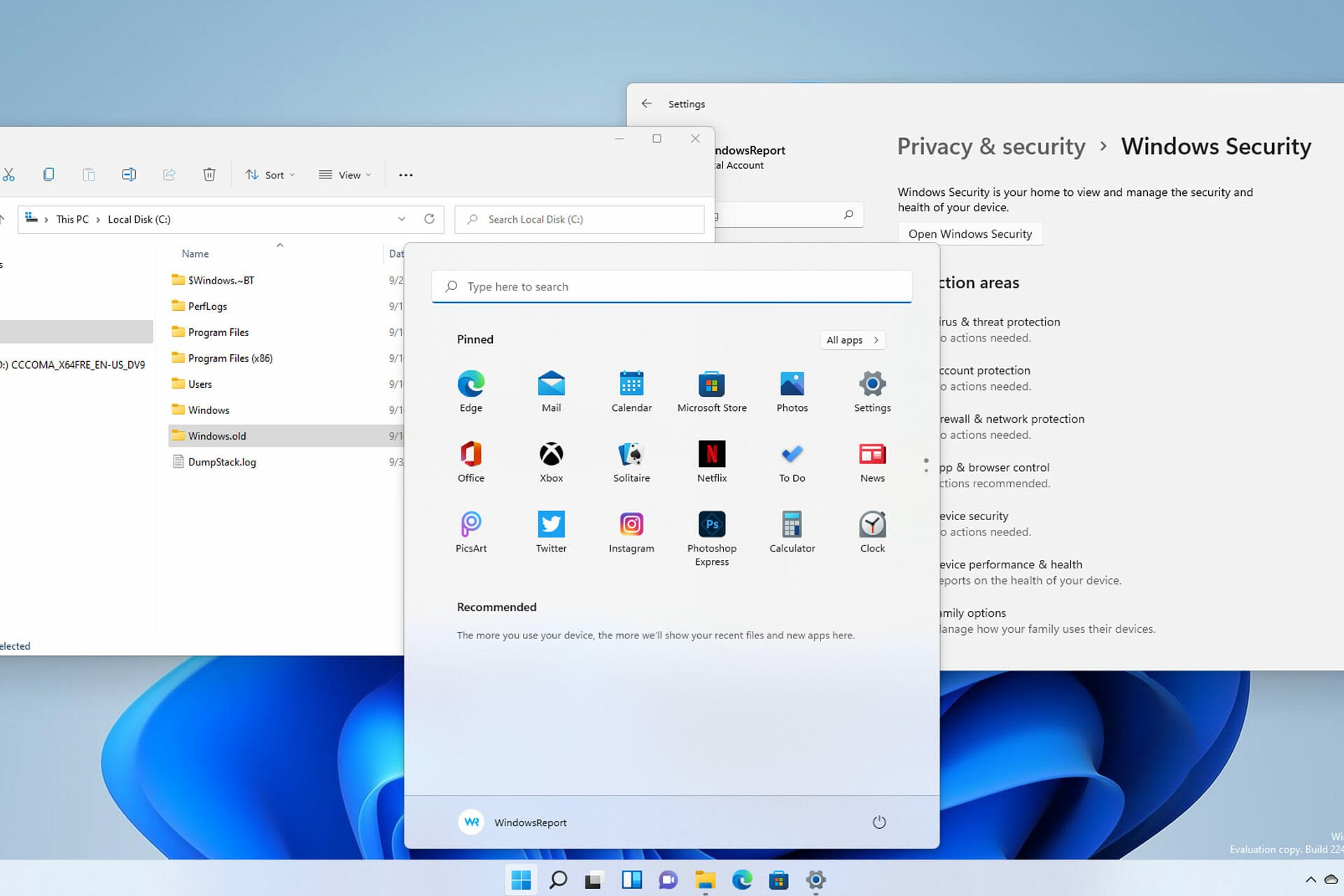Screen dimensions: 1344x896
Task: Click the Delete trash icon in File Explorer
Action: [209, 174]
